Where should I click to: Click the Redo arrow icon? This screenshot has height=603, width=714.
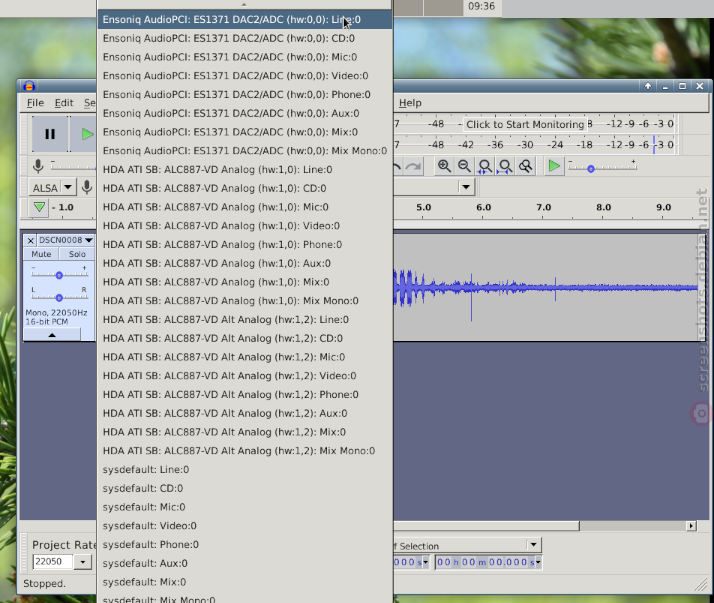[x=413, y=167]
